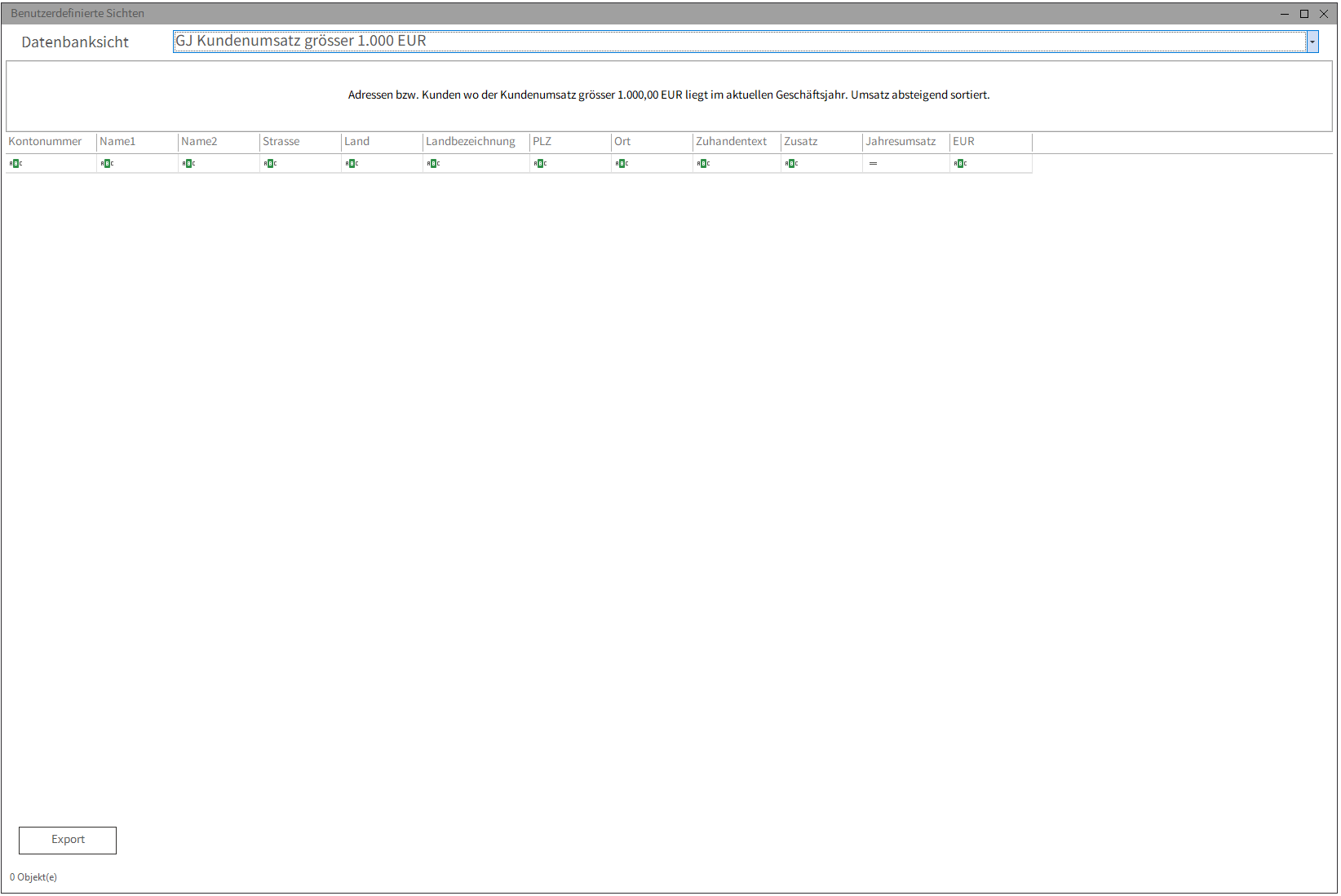Image resolution: width=1341 pixels, height=896 pixels.
Task: Sort by Zusatz column header
Action: [821, 142]
